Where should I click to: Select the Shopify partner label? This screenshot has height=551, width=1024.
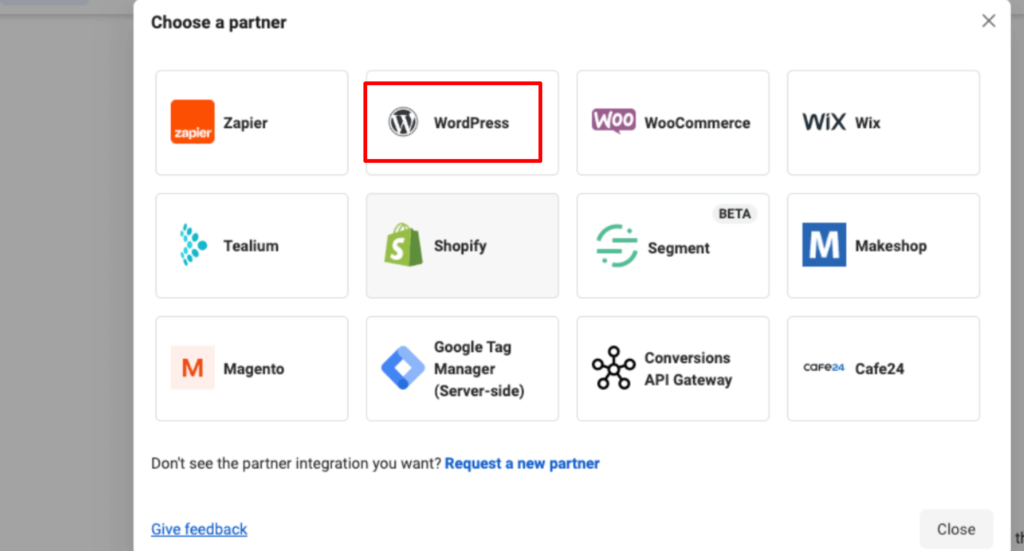[460, 245]
